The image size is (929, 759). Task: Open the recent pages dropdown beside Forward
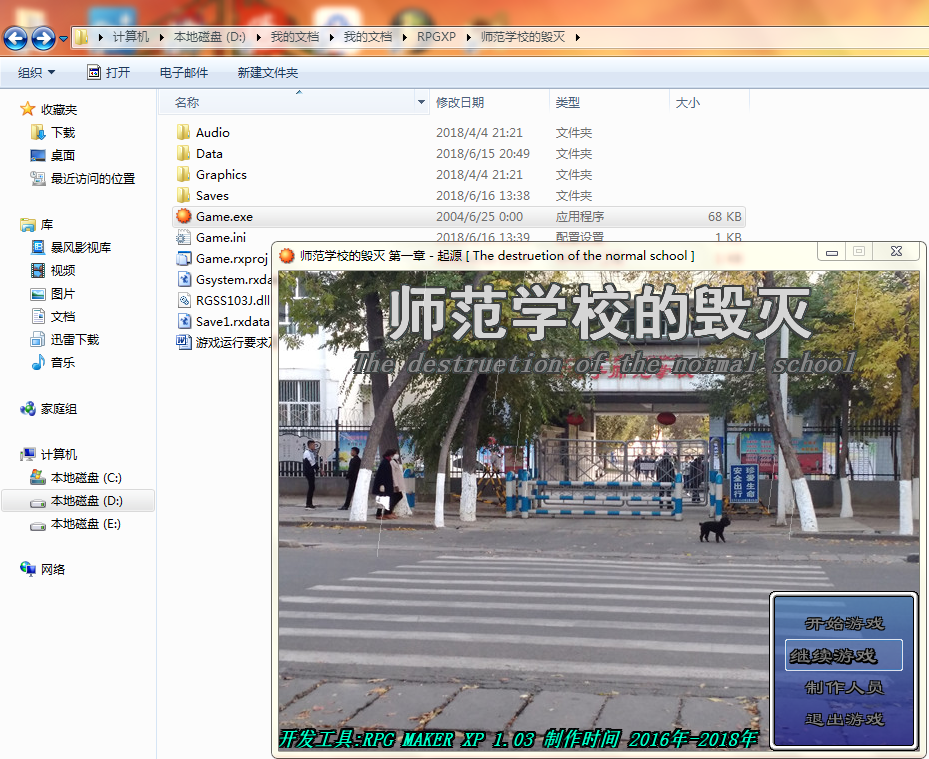(63, 39)
